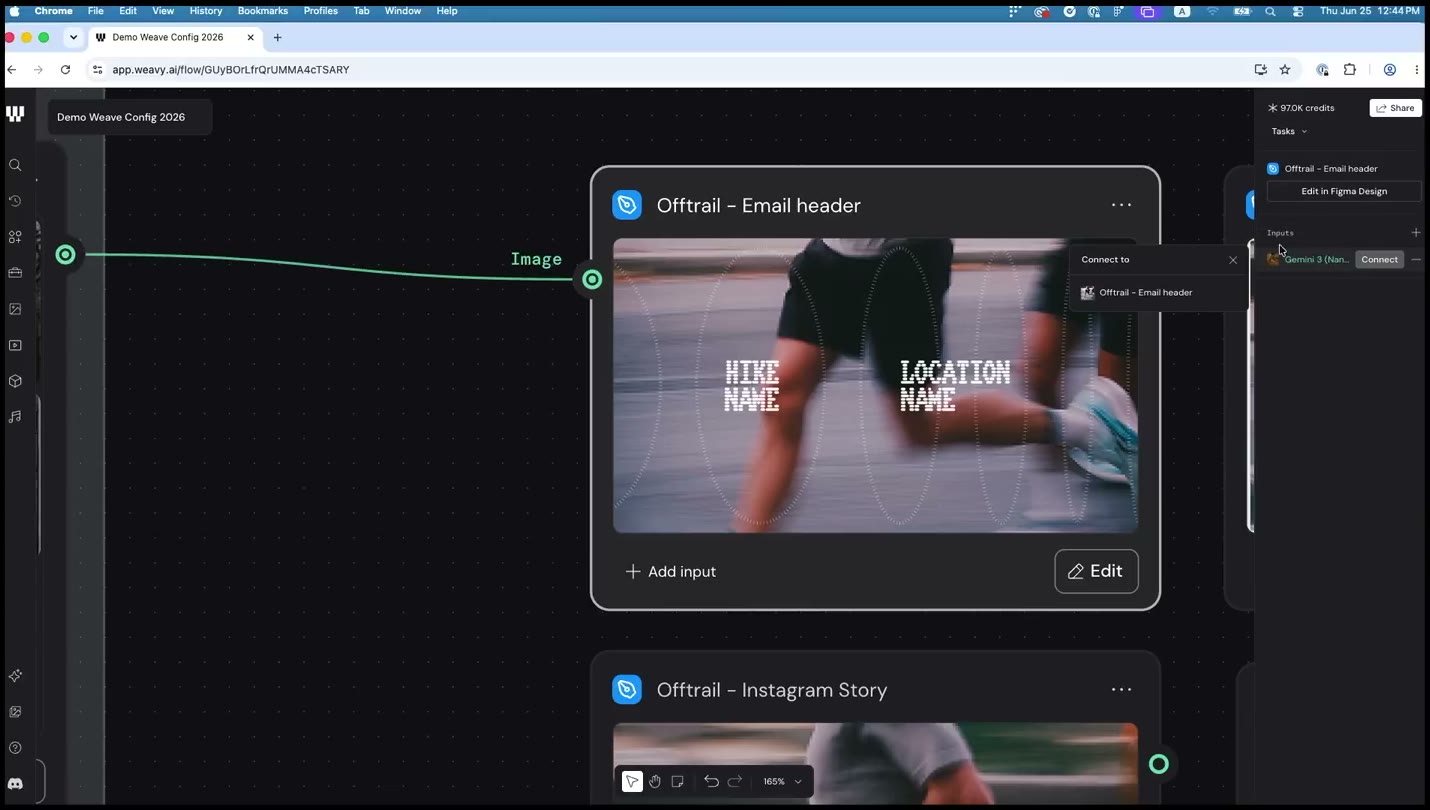1430x810 pixels.
Task: Reload the page
Action: coord(65,69)
